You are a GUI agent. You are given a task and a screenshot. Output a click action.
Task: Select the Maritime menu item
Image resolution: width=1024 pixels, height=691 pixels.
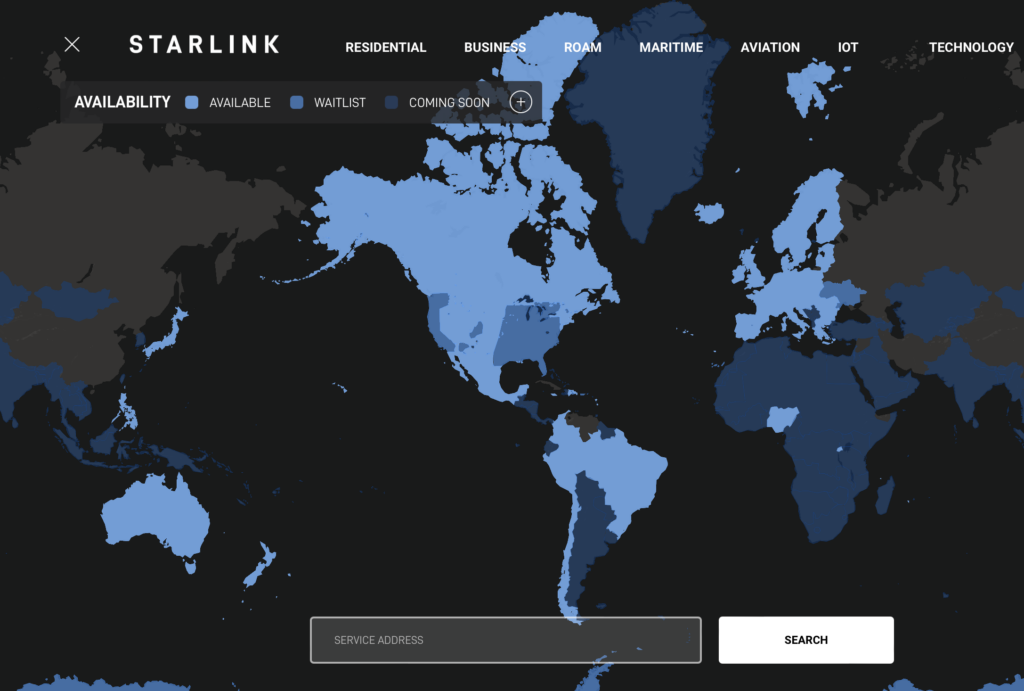click(x=671, y=47)
